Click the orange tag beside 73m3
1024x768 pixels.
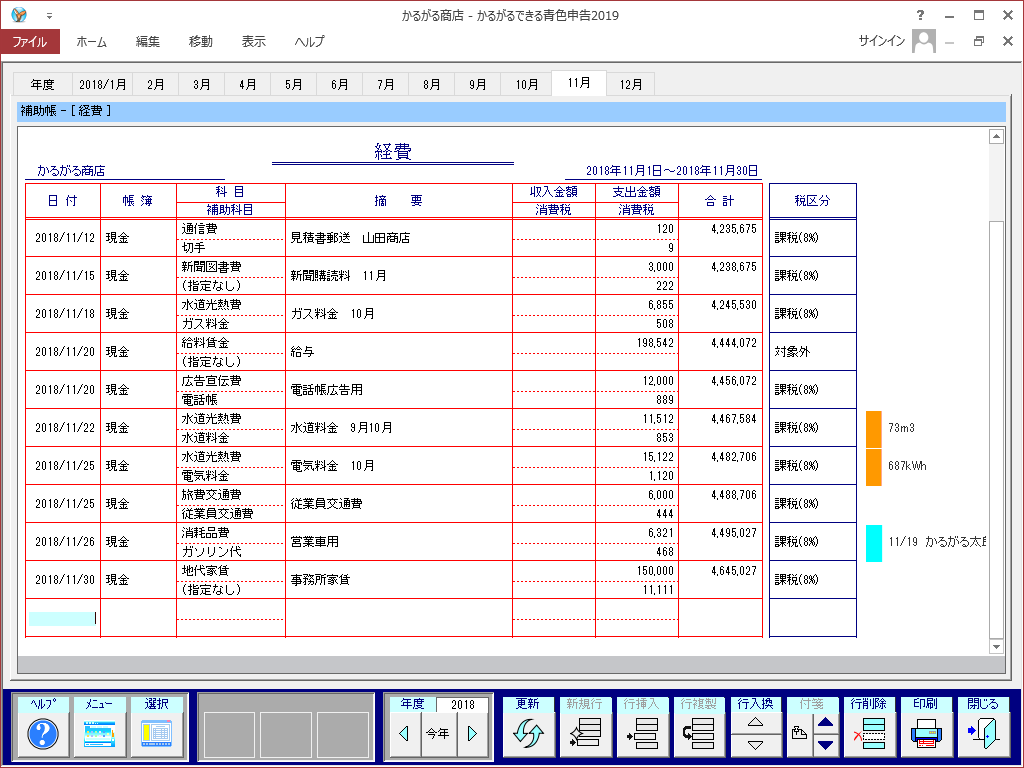pyautogui.click(x=874, y=428)
